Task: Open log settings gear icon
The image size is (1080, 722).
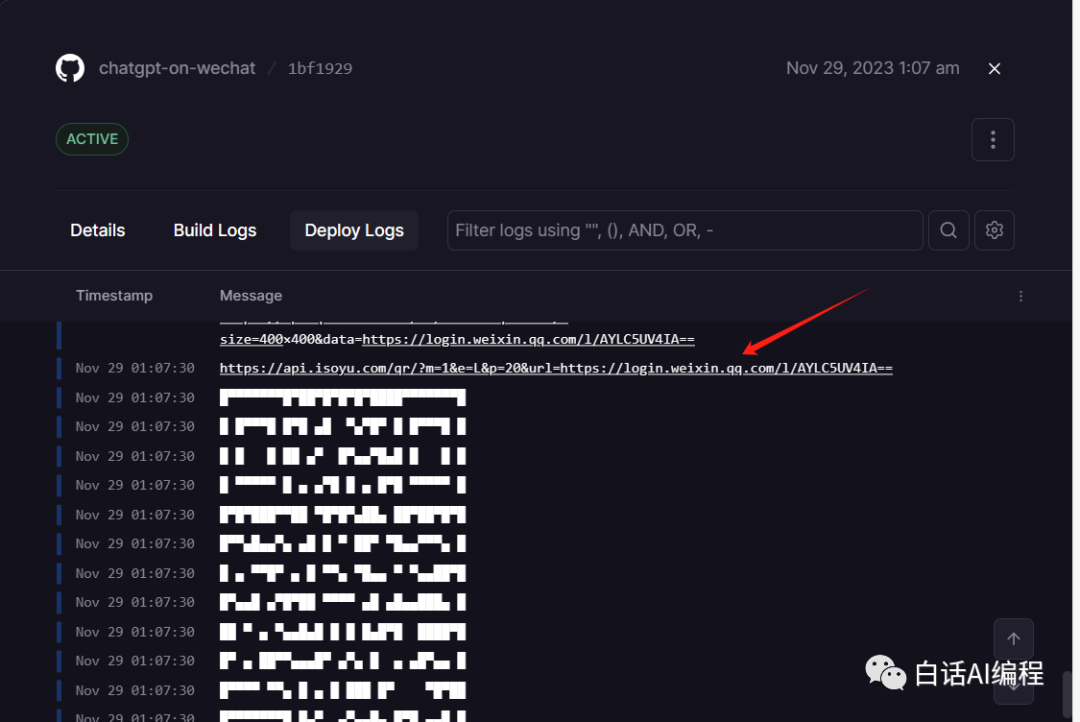Action: 994,230
